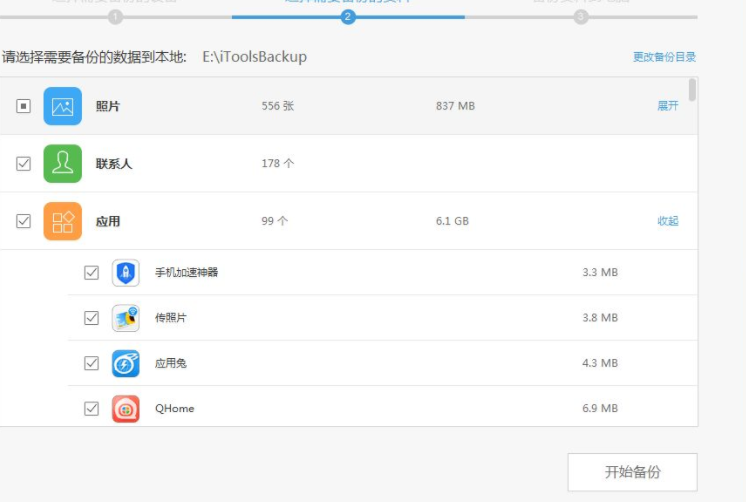The image size is (746, 502).
Task: Click the blue Photos (照片) icon
Action: click(x=63, y=106)
